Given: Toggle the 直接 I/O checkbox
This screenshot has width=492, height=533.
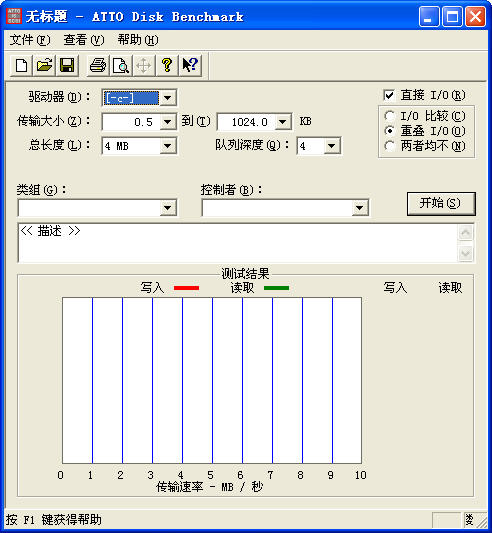Looking at the screenshot, I should (x=389, y=95).
